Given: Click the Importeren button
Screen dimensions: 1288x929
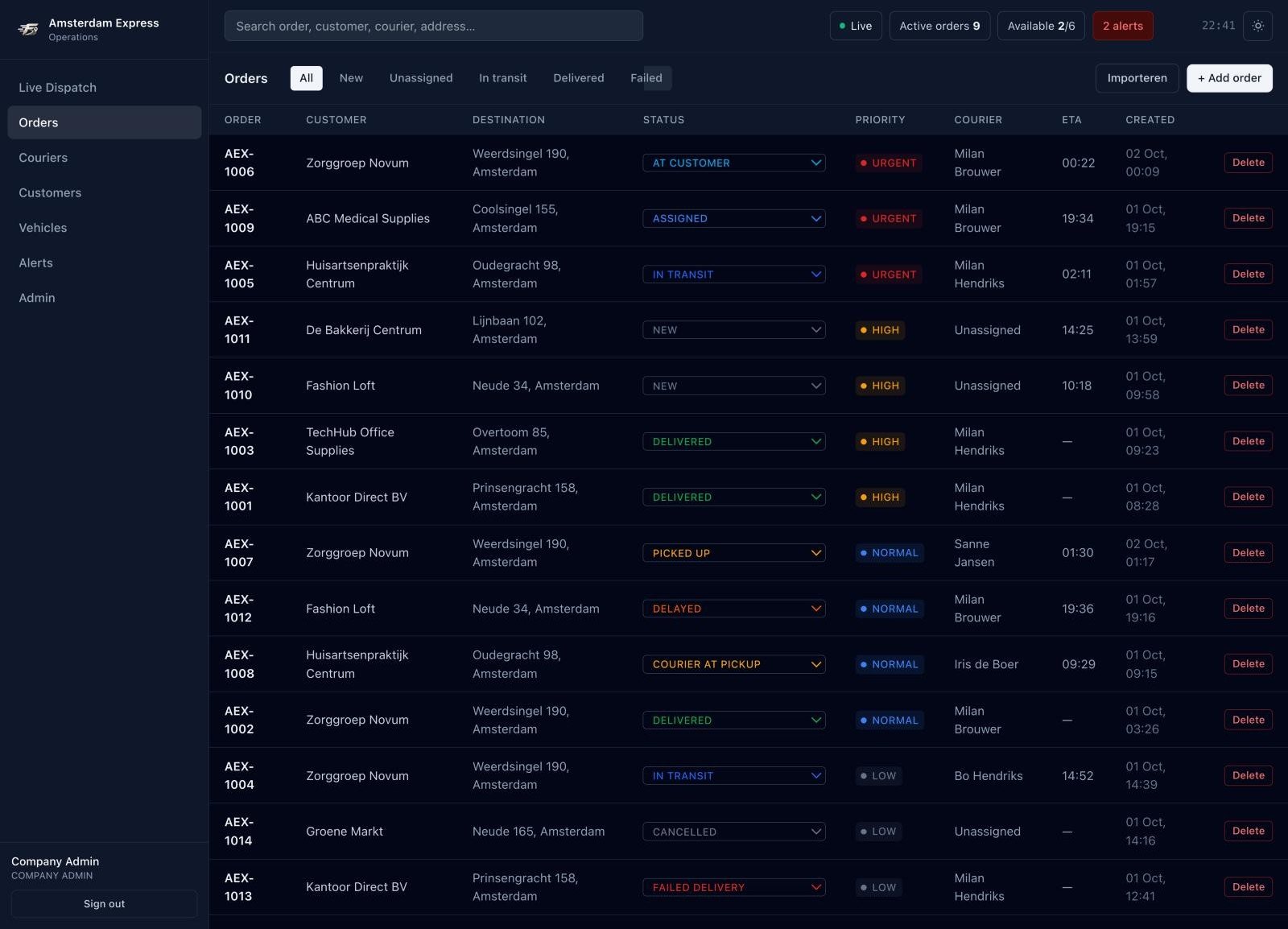Looking at the screenshot, I should 1137,78.
